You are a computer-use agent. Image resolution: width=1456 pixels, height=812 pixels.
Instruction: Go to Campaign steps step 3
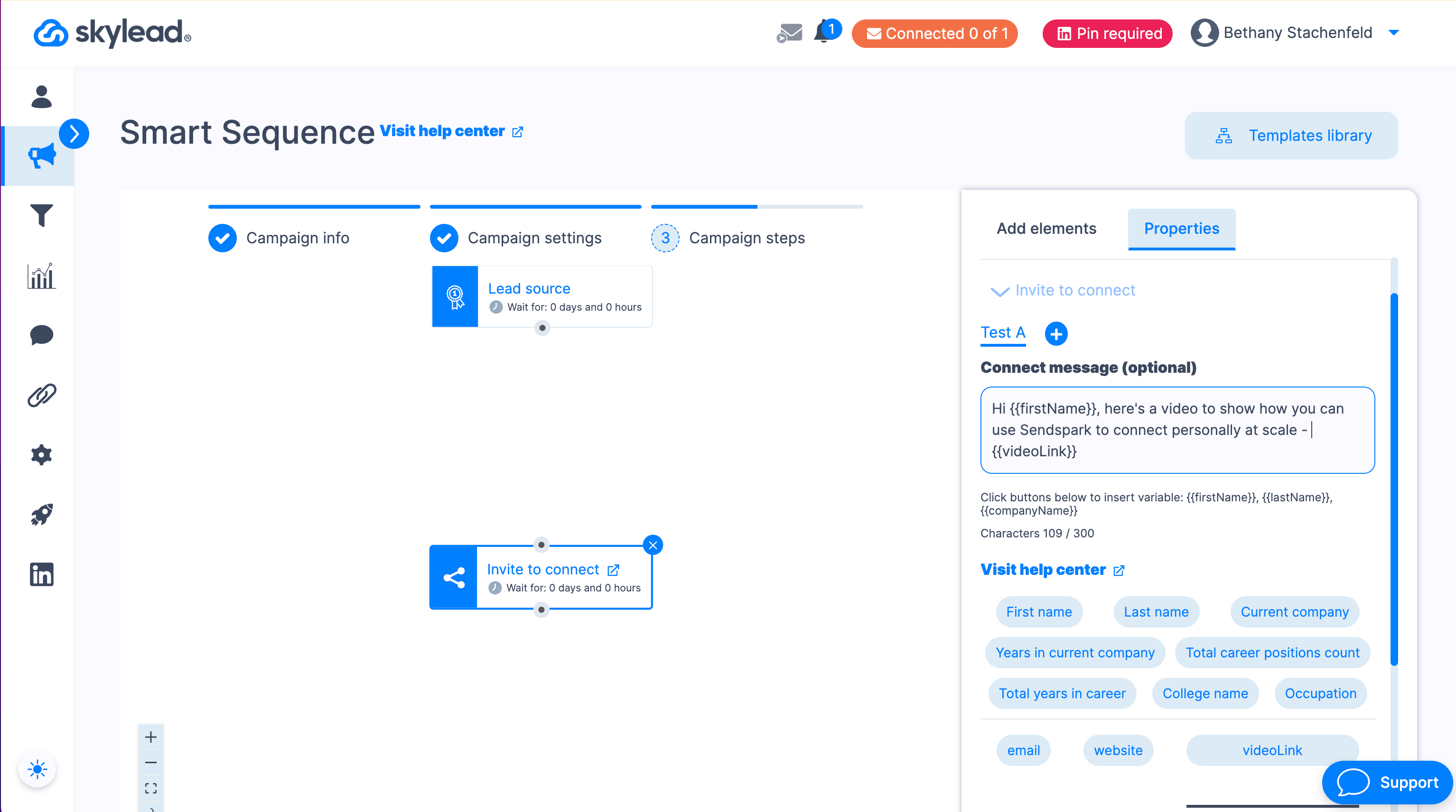coord(728,238)
